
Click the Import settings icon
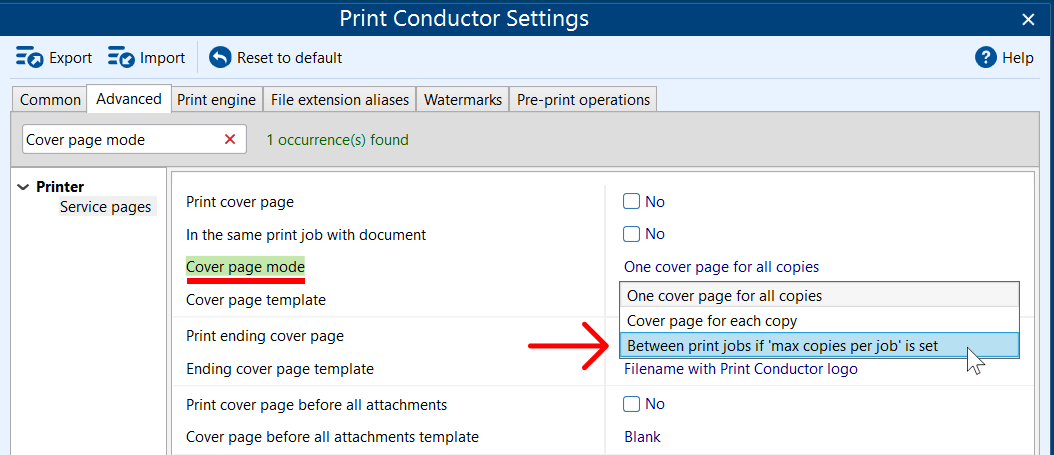coord(121,58)
